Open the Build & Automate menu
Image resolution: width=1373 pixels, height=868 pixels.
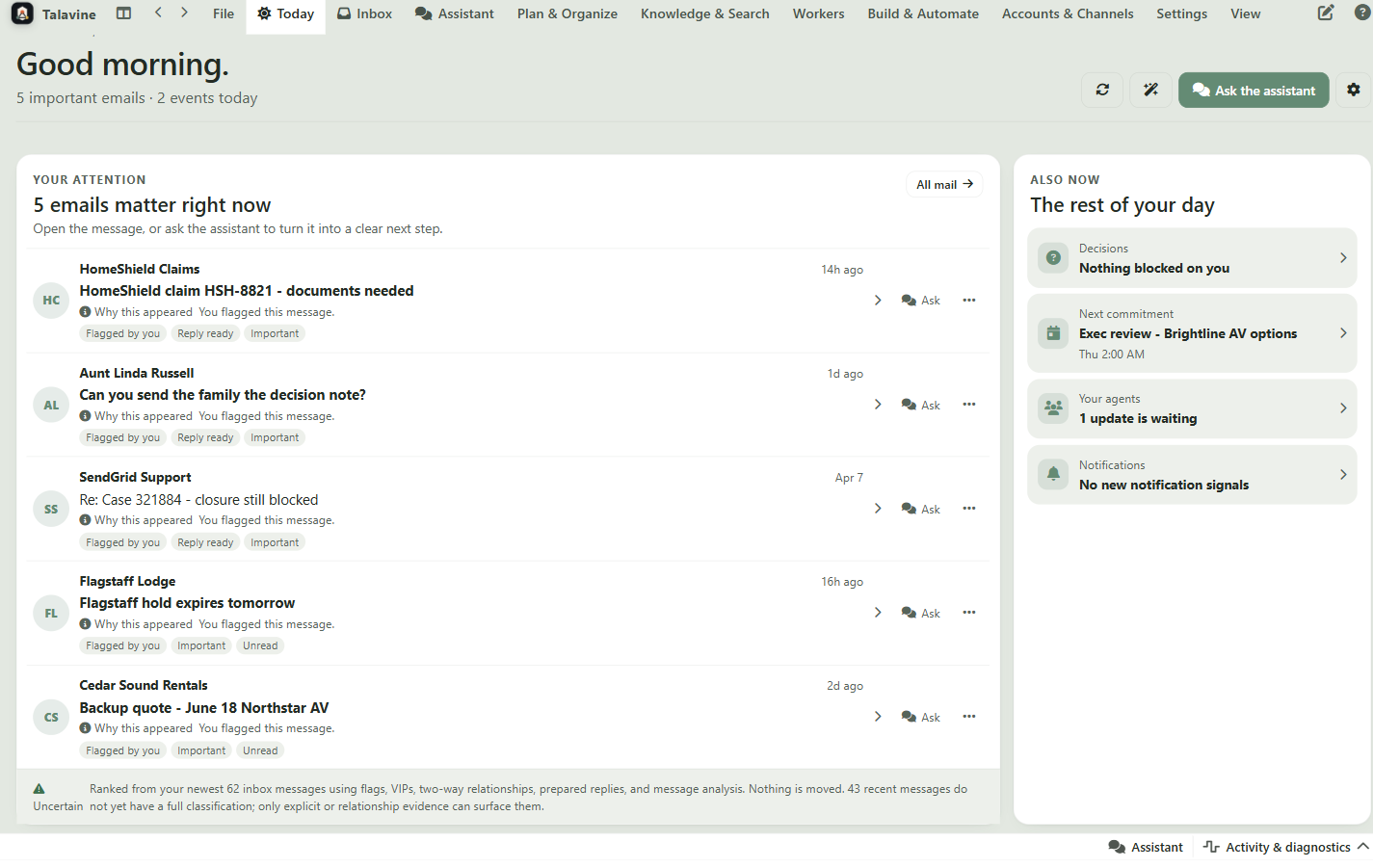(923, 13)
